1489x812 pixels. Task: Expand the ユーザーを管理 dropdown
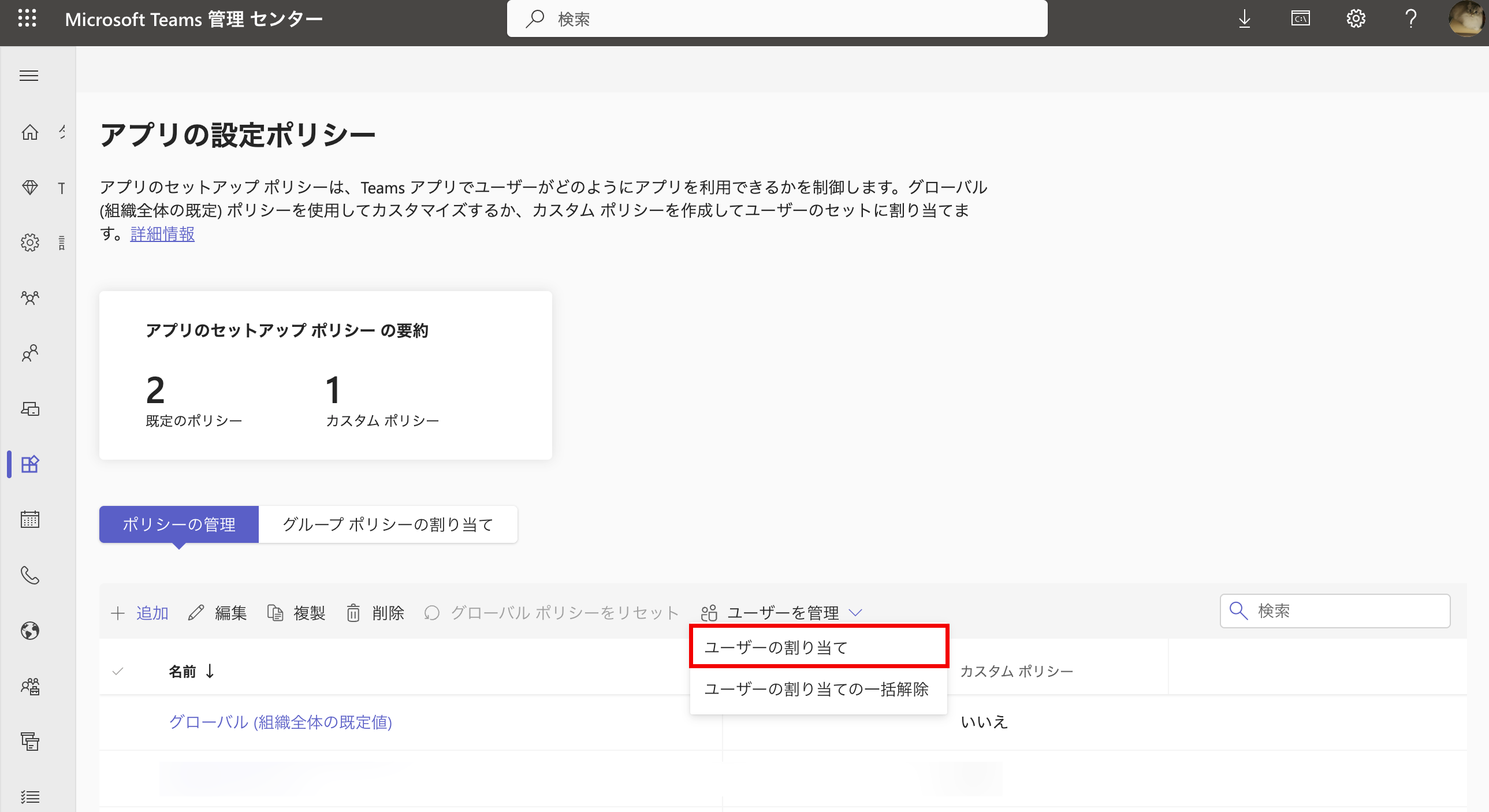[781, 613]
